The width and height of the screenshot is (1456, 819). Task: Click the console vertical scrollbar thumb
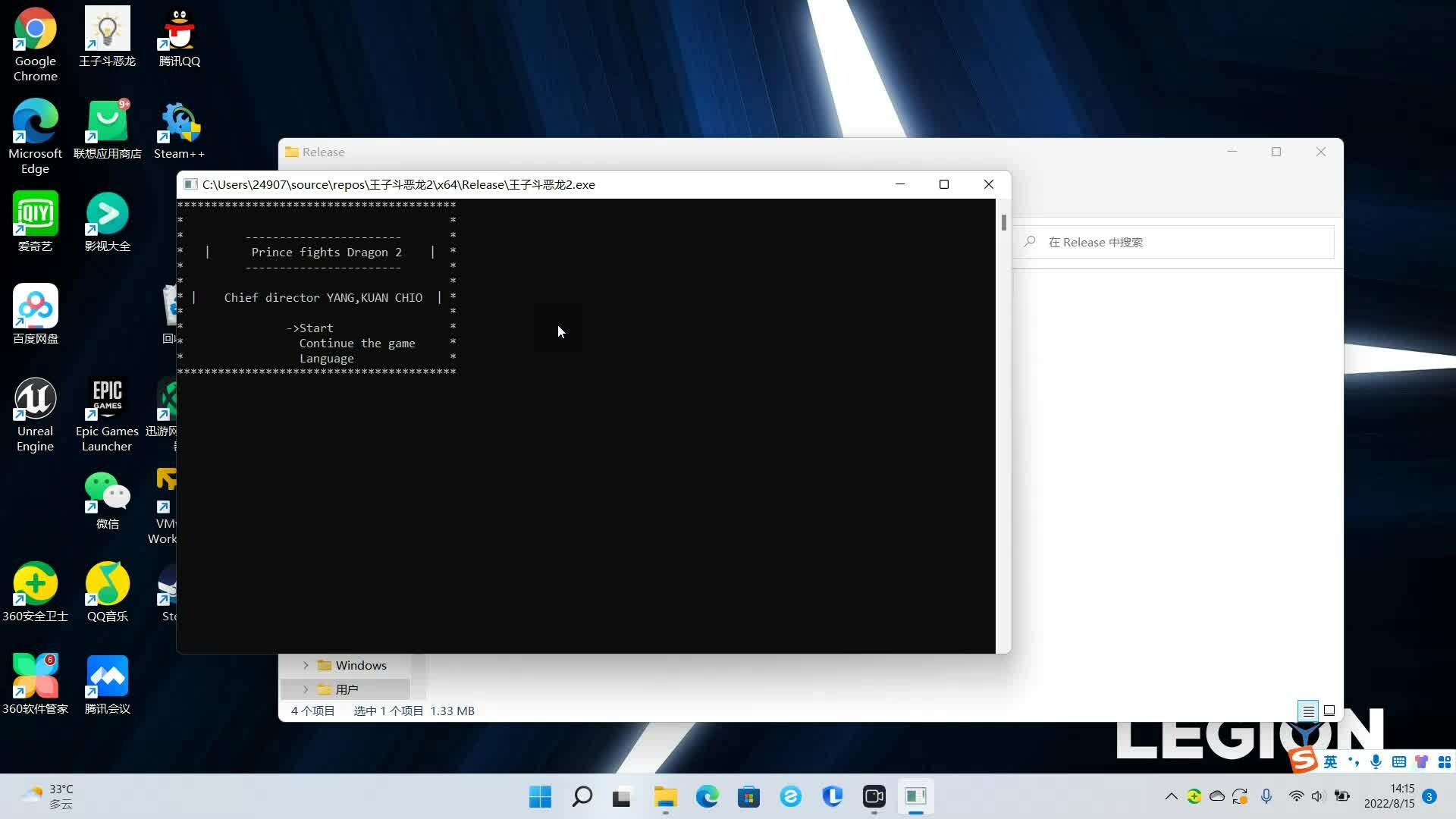point(1003,222)
